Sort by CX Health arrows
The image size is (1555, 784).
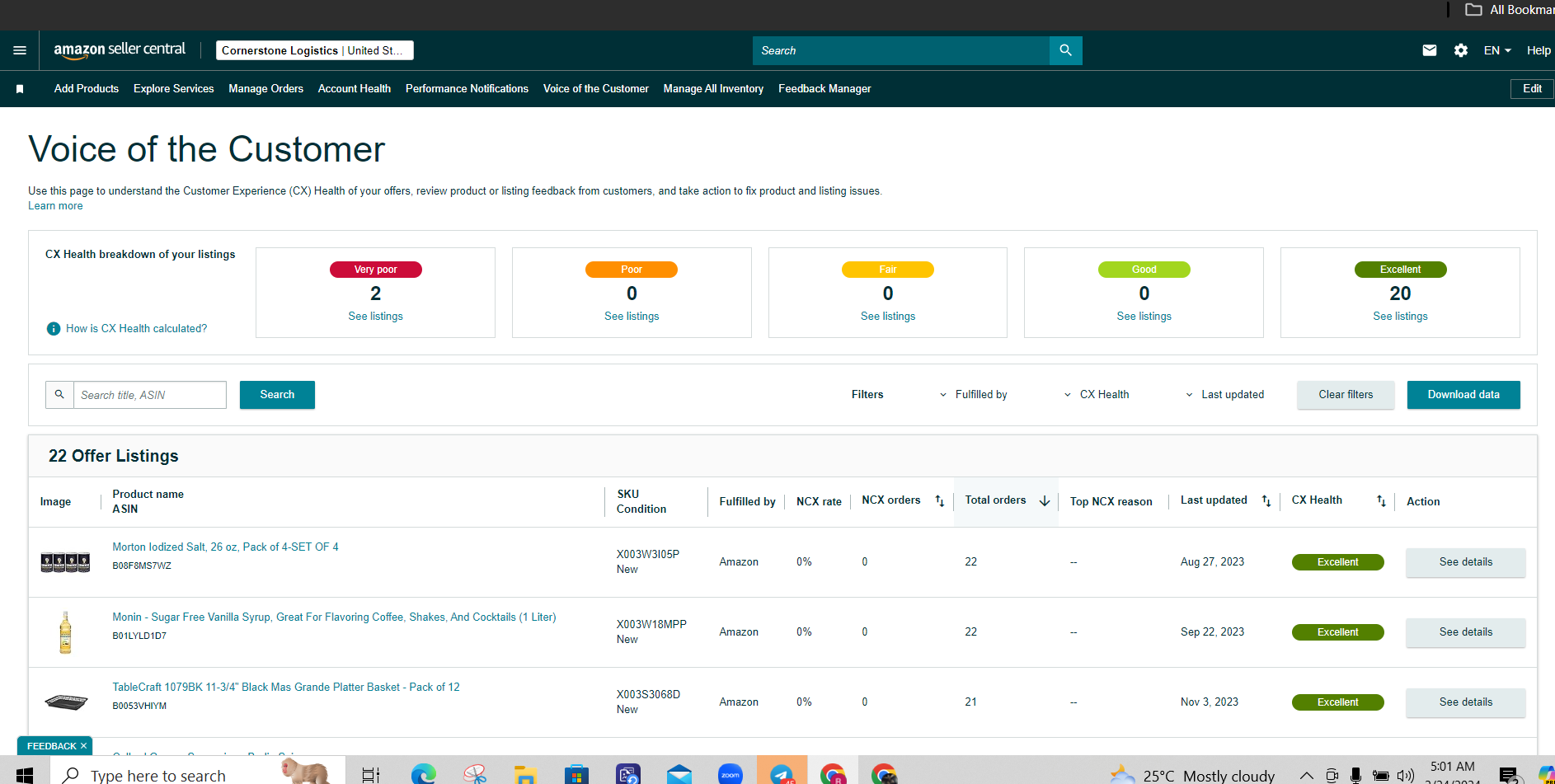point(1381,501)
